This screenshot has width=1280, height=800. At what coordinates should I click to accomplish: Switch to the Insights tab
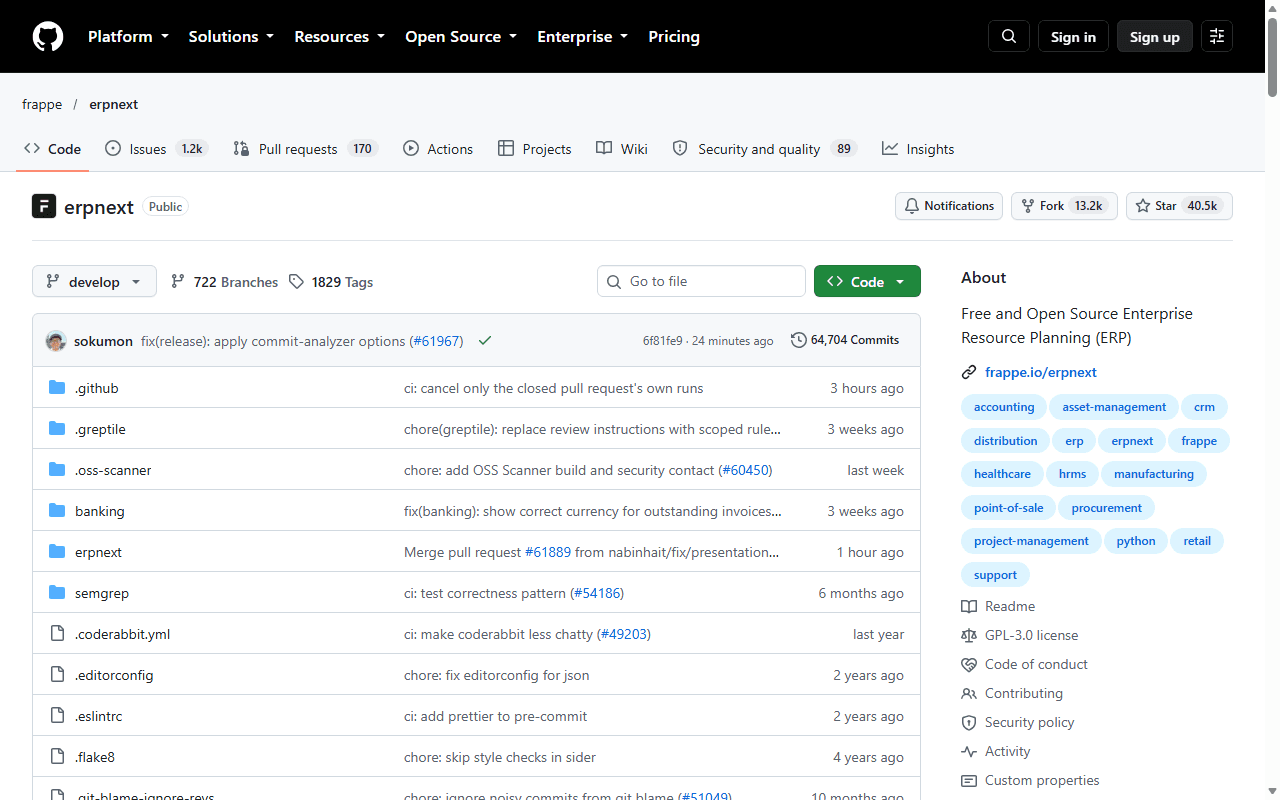tap(918, 149)
